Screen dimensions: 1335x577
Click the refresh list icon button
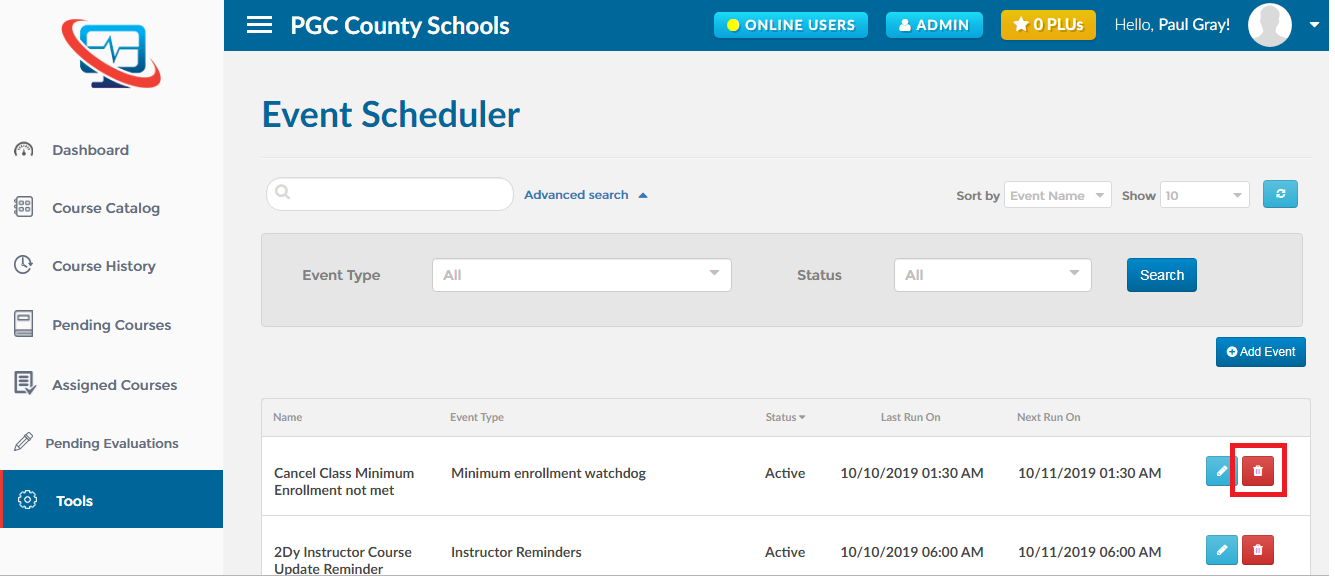point(1280,194)
